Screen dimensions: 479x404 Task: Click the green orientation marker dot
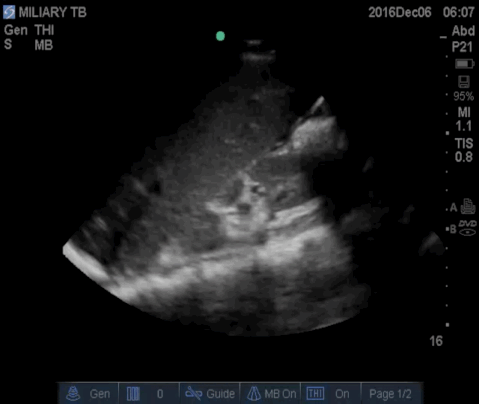coord(220,36)
